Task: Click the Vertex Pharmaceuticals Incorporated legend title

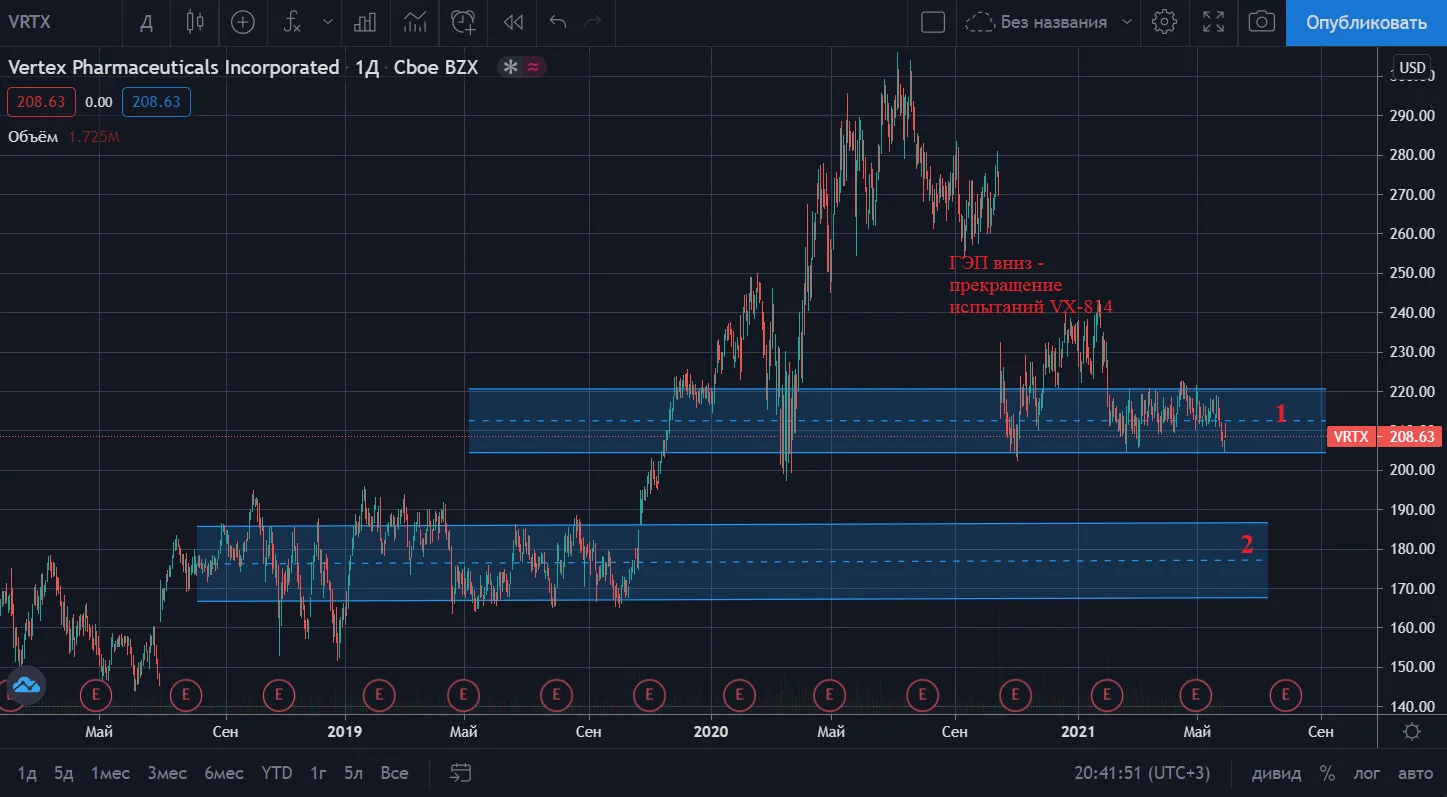Action: tap(174, 67)
